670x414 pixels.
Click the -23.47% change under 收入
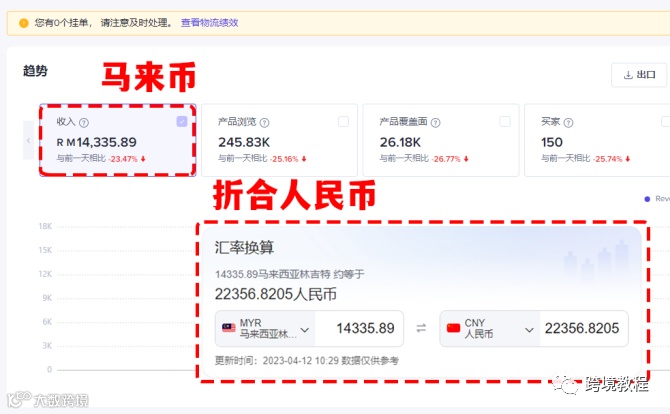[x=123, y=159]
